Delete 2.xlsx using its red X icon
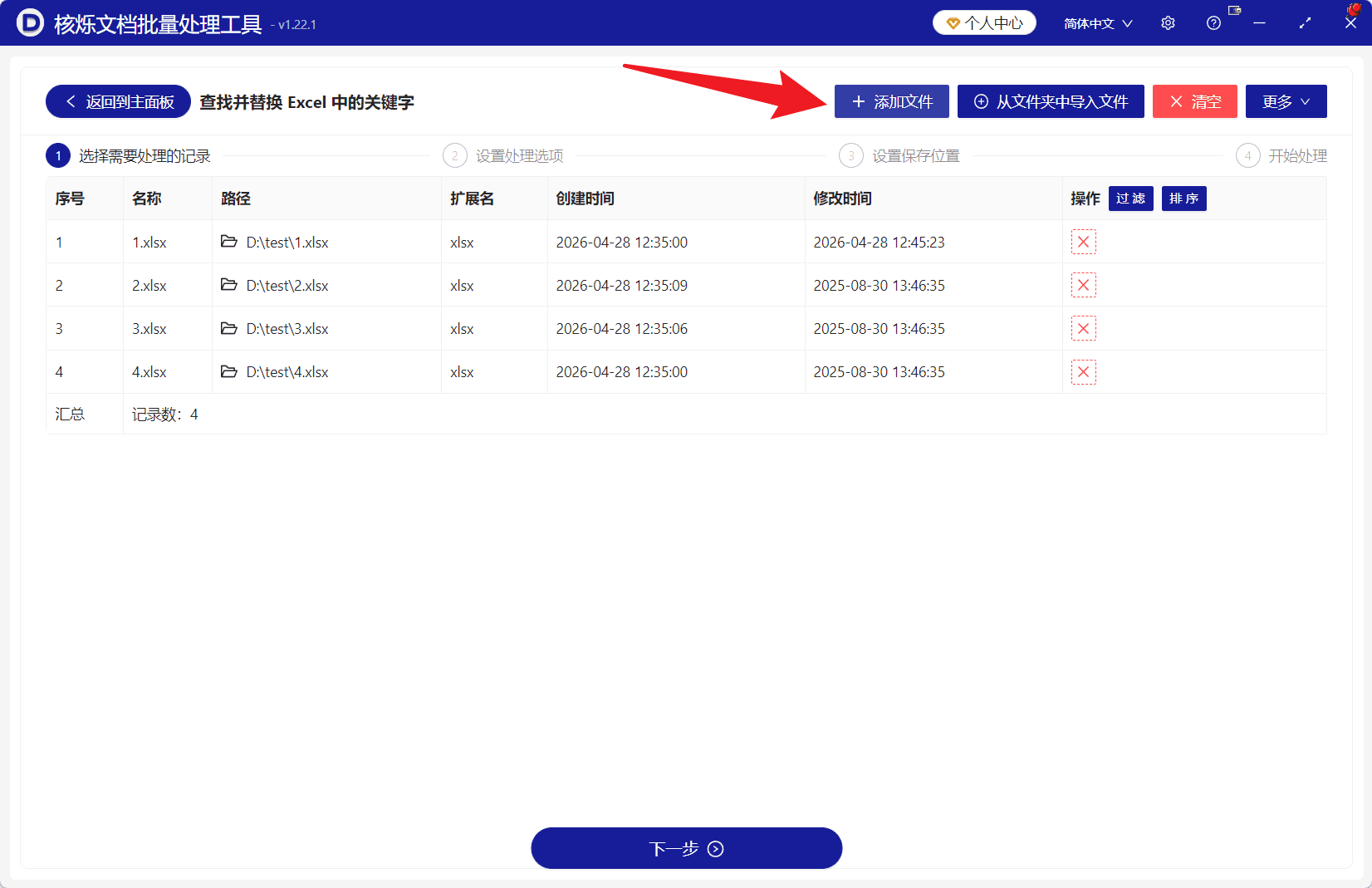Screen dimensions: 1372x888 (x=1083, y=285)
